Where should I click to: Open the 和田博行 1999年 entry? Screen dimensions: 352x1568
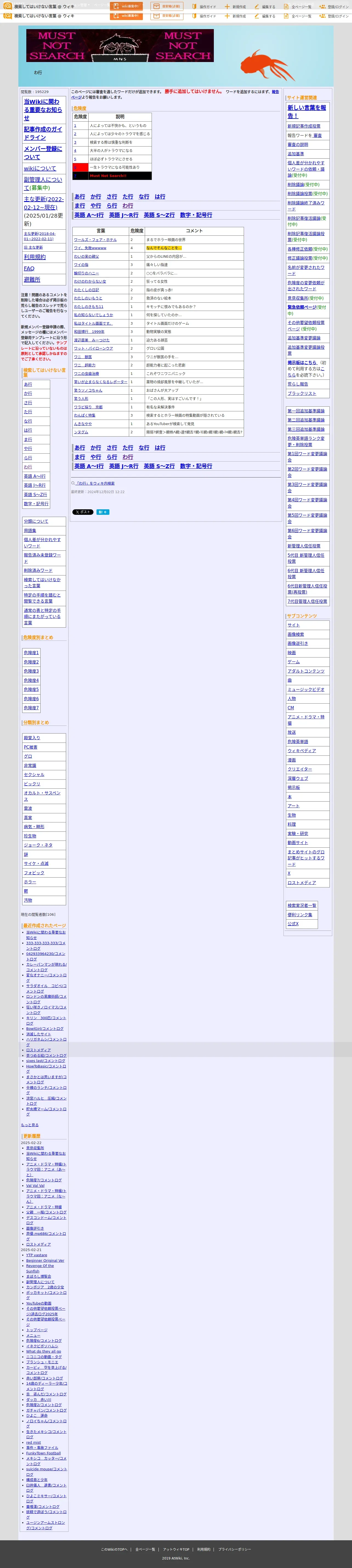[x=89, y=332]
